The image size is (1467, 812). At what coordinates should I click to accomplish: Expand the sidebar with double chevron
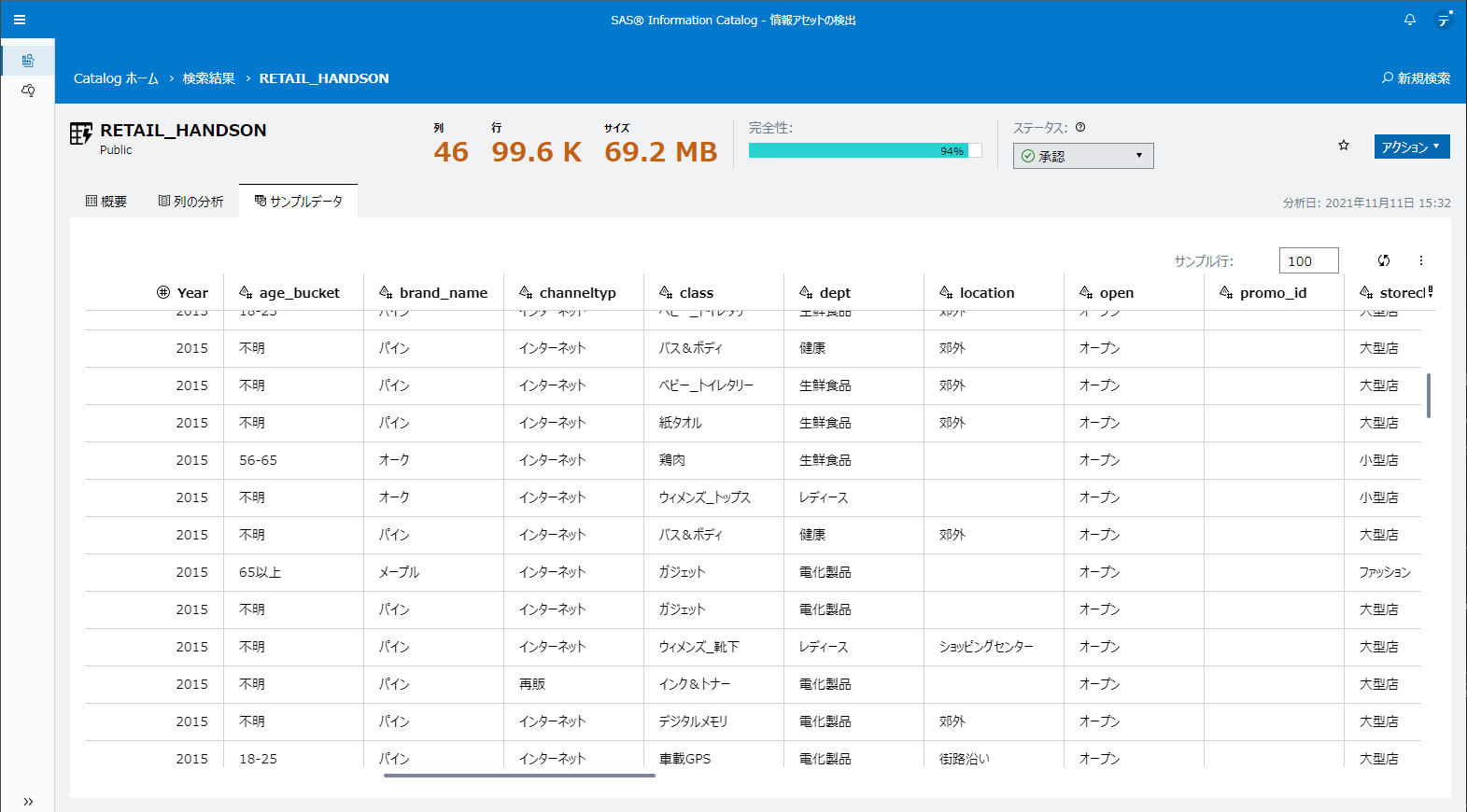click(28, 801)
